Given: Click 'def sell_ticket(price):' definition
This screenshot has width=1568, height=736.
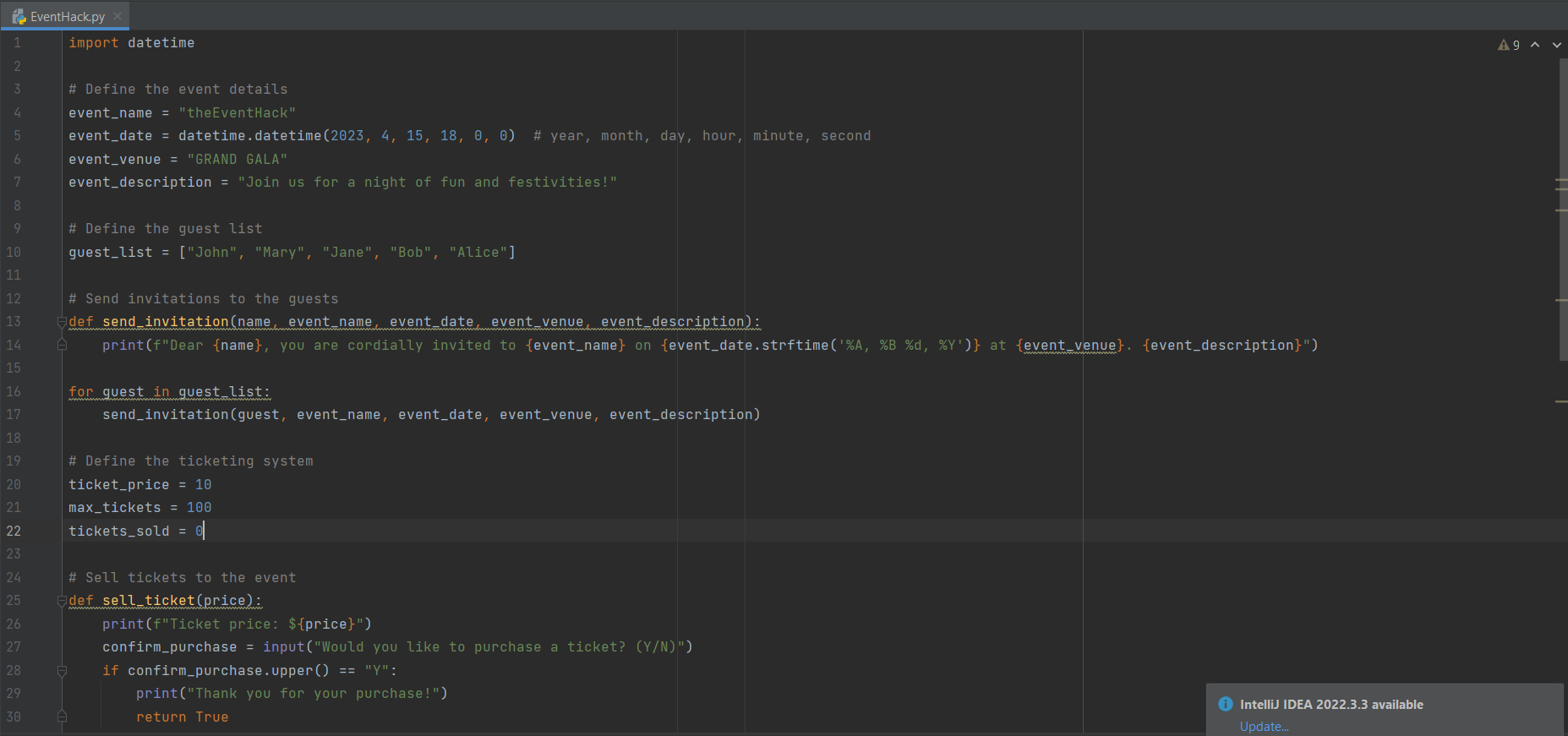Looking at the screenshot, I should pyautogui.click(x=166, y=601).
